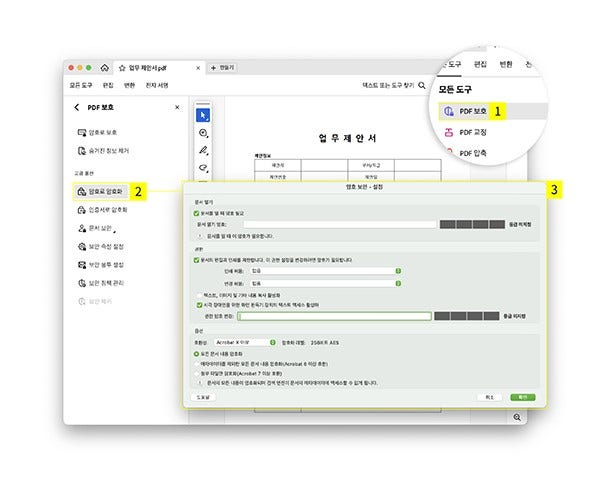The width and height of the screenshot is (600, 480).
Task: Select the highlighter pen tool
Action: (203, 150)
